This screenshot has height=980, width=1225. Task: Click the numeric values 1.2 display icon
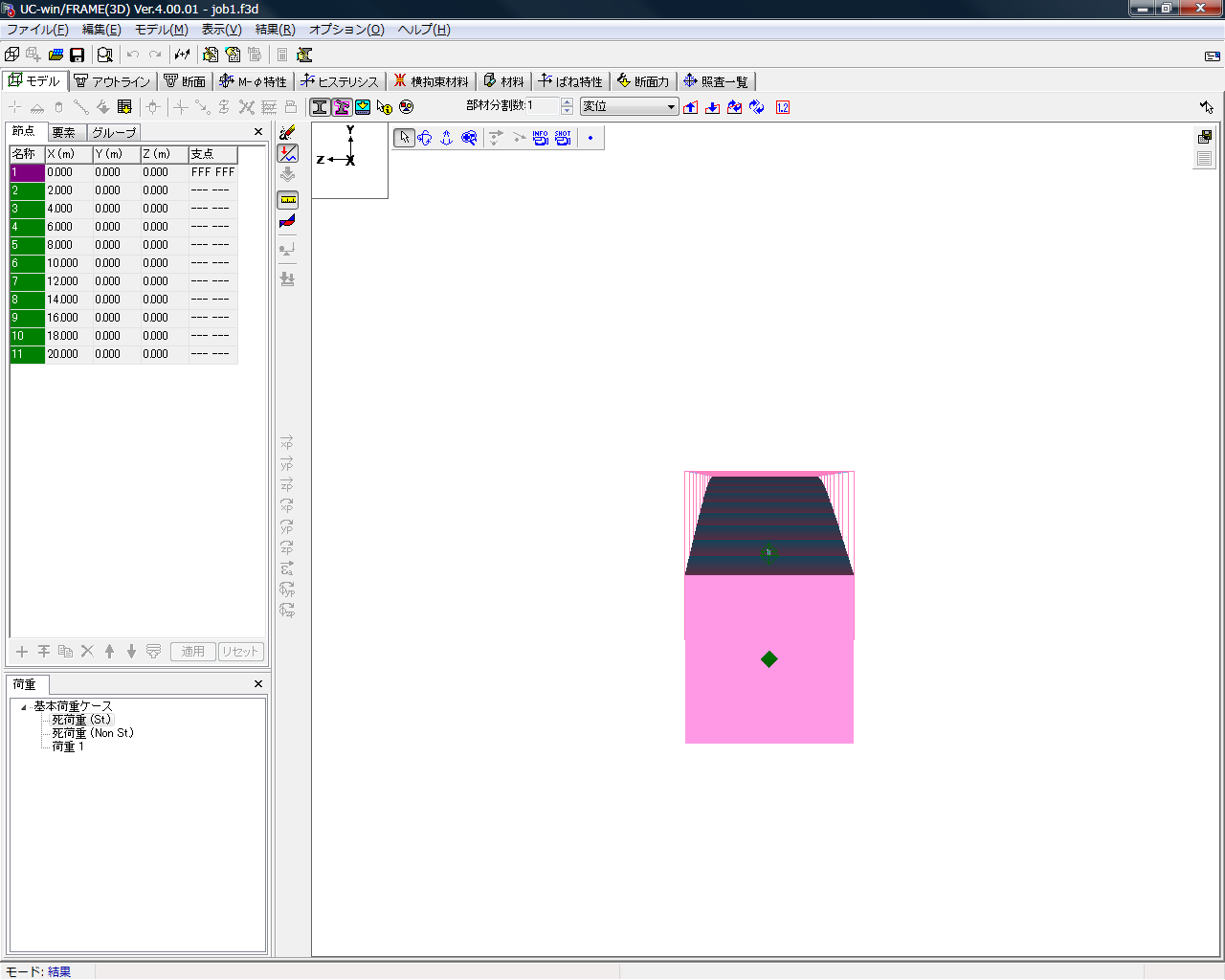pyautogui.click(x=783, y=107)
